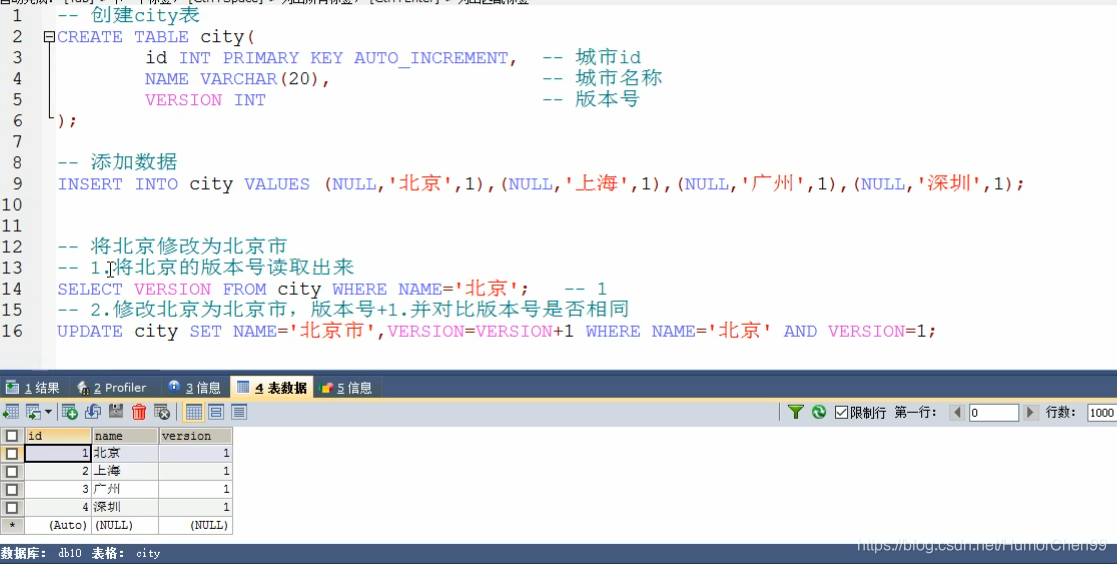Image resolution: width=1117 pixels, height=564 pixels.
Task: Select the 上海 name cell
Action: pos(125,471)
